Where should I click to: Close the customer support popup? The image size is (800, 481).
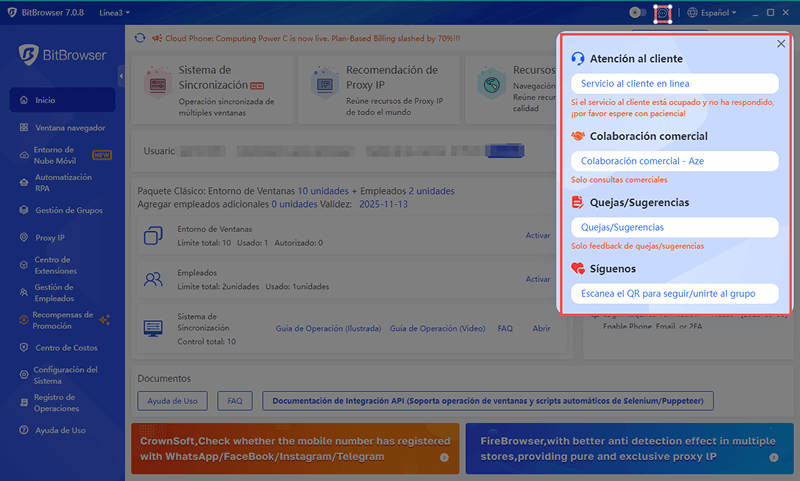pyautogui.click(x=780, y=44)
